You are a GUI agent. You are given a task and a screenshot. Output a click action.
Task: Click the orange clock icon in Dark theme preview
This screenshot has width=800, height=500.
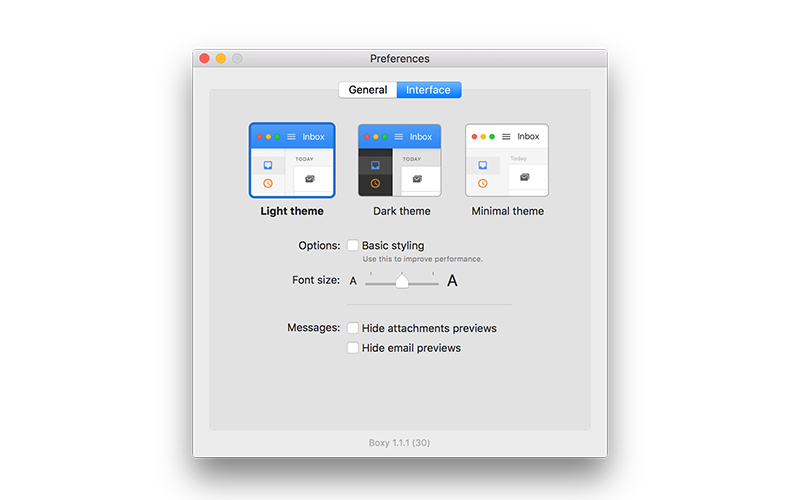(375, 183)
